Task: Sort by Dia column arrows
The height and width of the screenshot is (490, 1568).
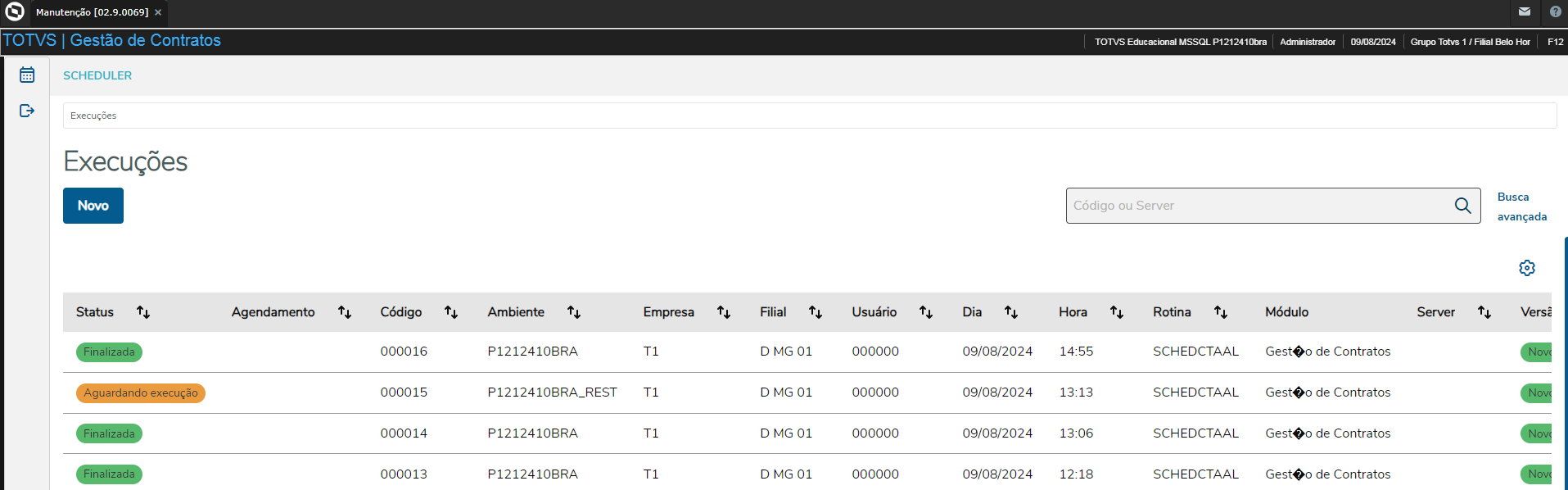Action: coord(1011,312)
